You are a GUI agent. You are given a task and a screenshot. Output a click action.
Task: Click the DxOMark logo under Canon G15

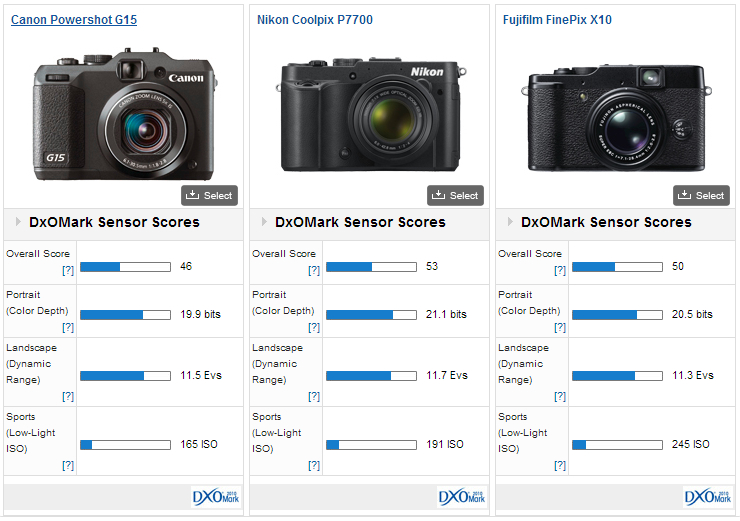216,497
